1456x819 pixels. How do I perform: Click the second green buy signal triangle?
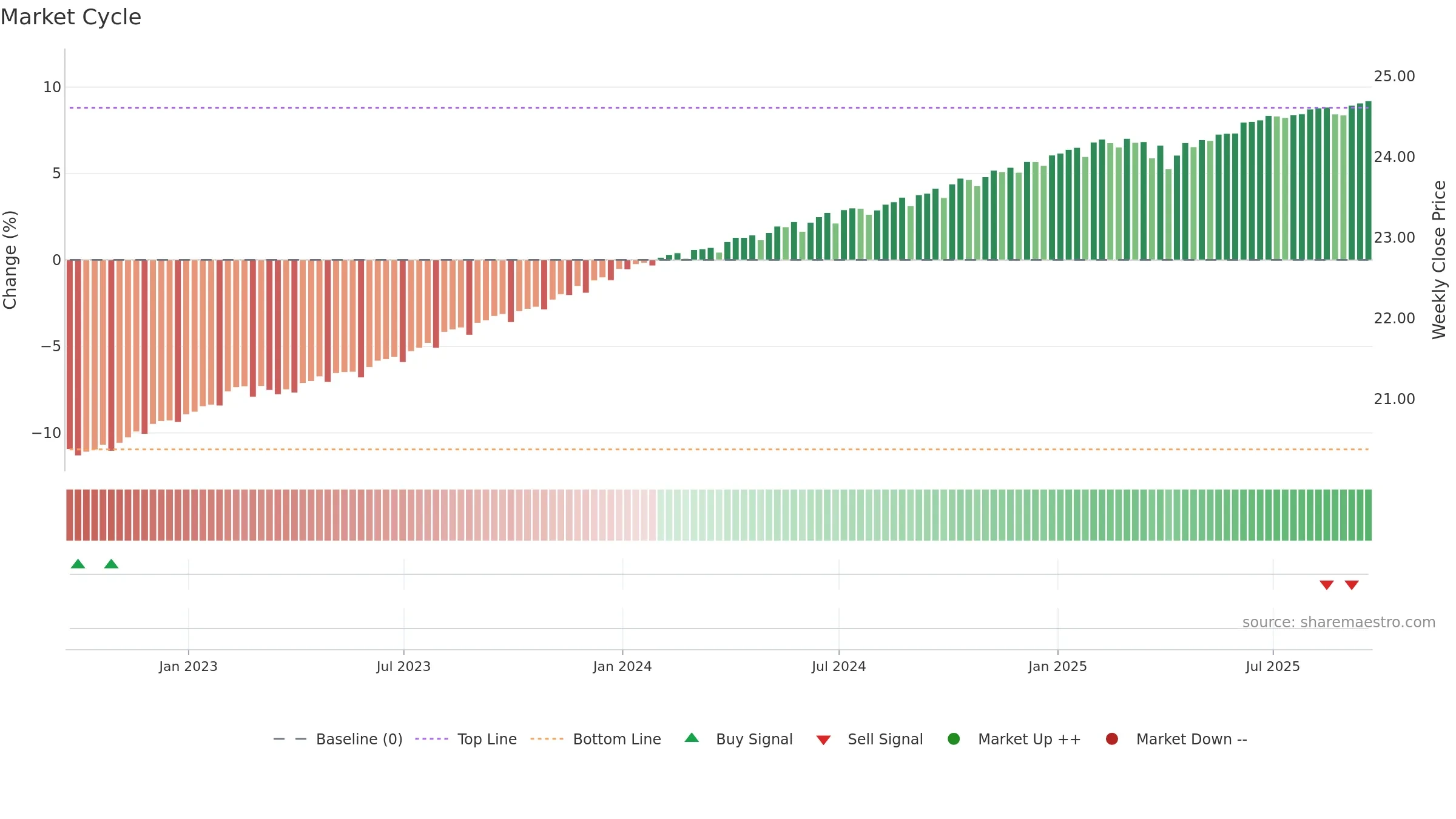(x=111, y=564)
